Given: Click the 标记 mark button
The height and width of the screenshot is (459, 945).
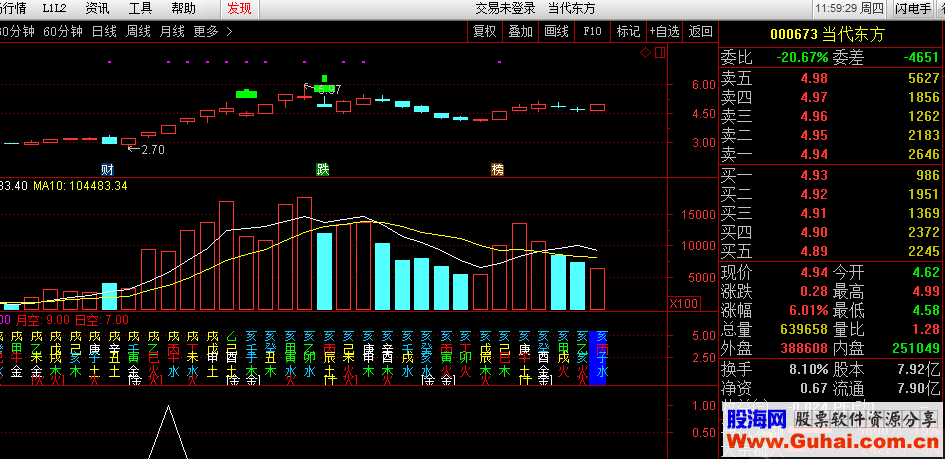Looking at the screenshot, I should point(628,32).
